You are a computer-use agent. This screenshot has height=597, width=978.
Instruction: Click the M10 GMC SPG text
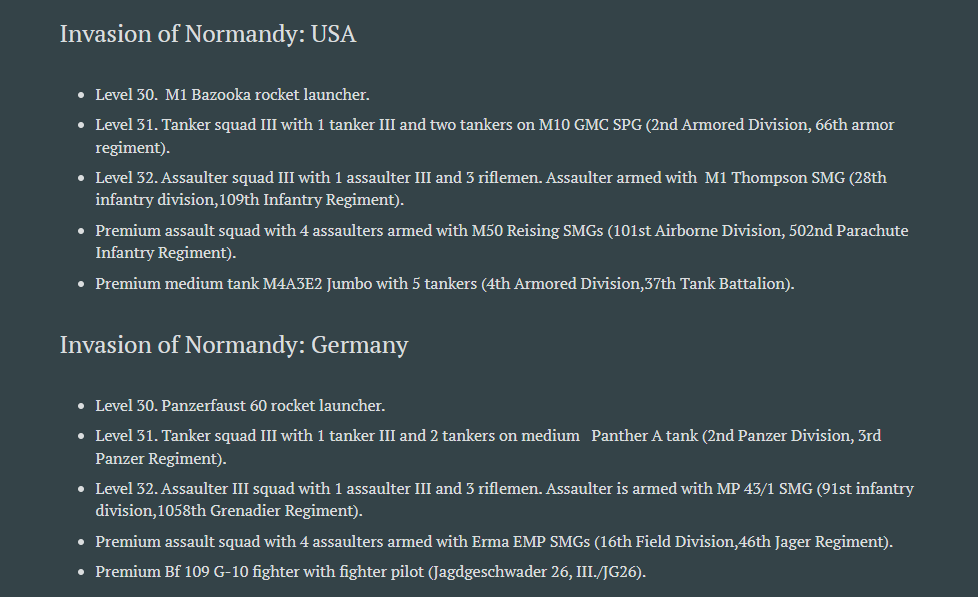click(590, 125)
